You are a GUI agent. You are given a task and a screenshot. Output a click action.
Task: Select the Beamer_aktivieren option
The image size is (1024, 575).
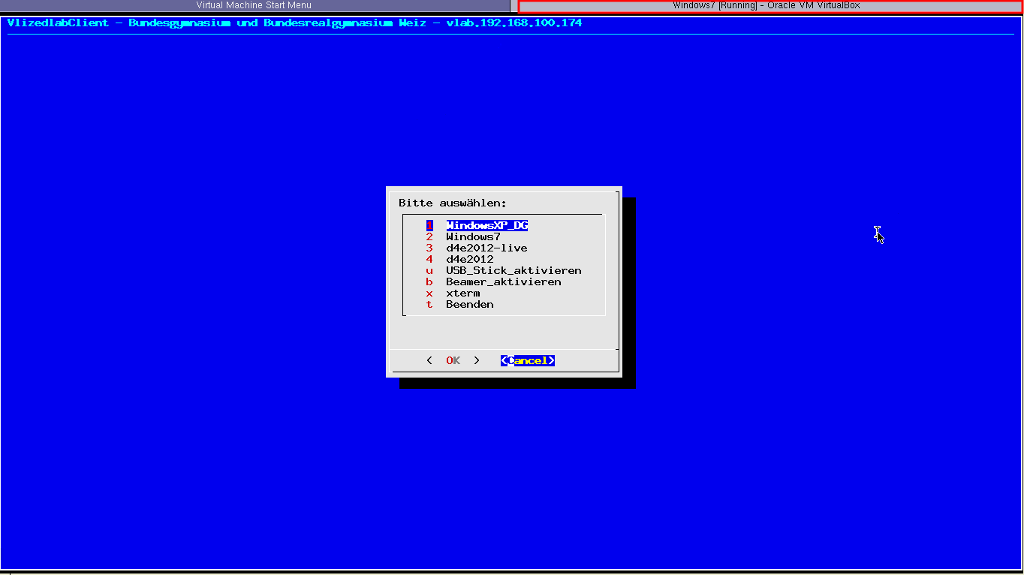tap(503, 282)
